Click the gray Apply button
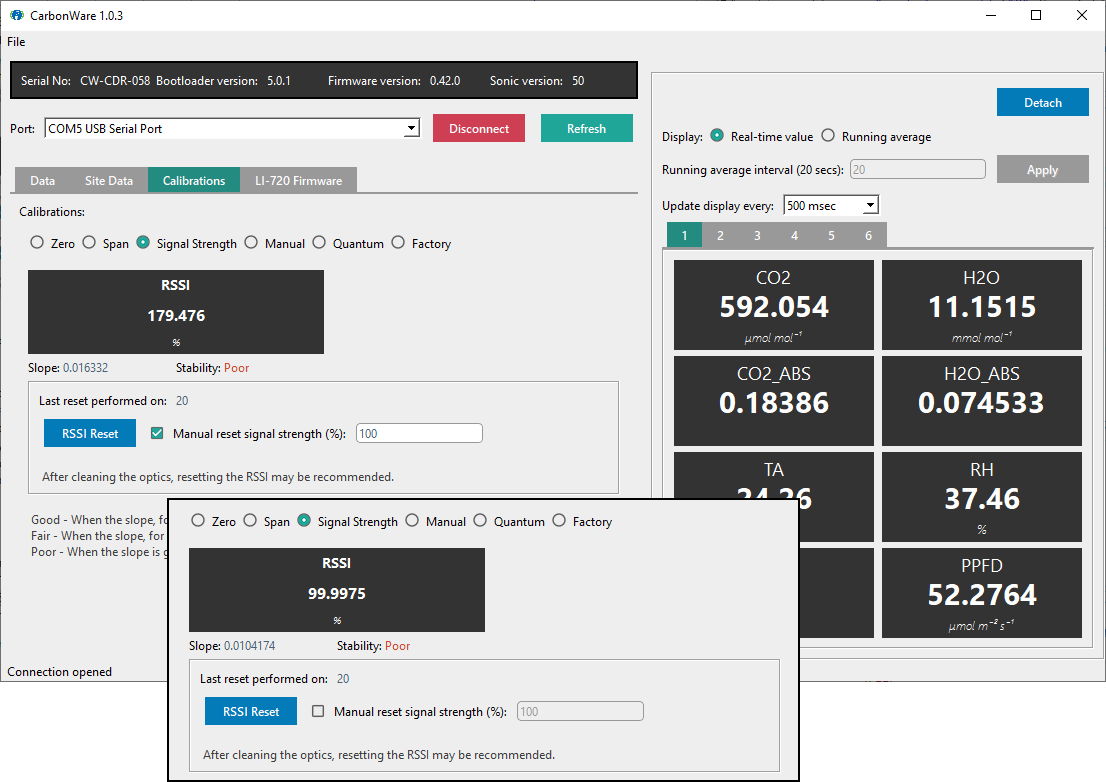 (1043, 169)
